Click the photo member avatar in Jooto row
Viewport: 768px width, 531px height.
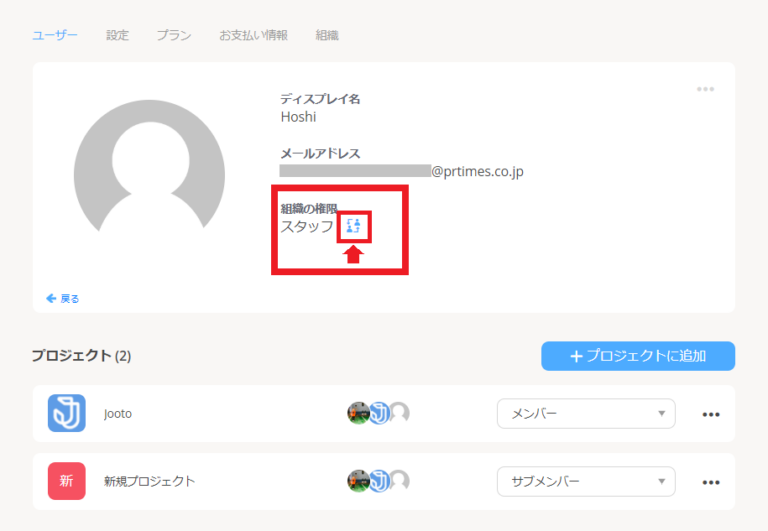point(358,413)
